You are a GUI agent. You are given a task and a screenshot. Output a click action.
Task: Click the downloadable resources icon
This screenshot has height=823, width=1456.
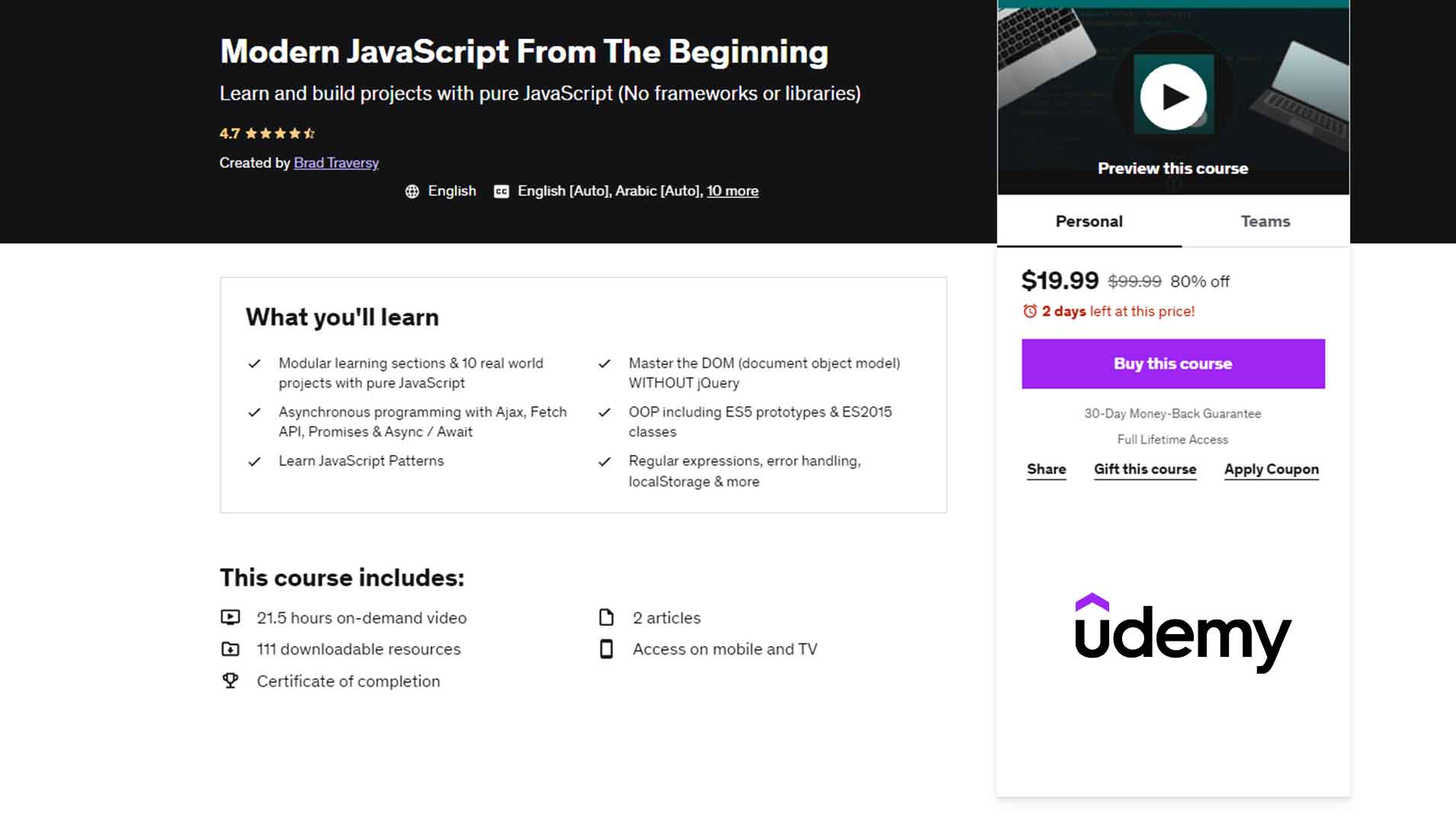231,648
